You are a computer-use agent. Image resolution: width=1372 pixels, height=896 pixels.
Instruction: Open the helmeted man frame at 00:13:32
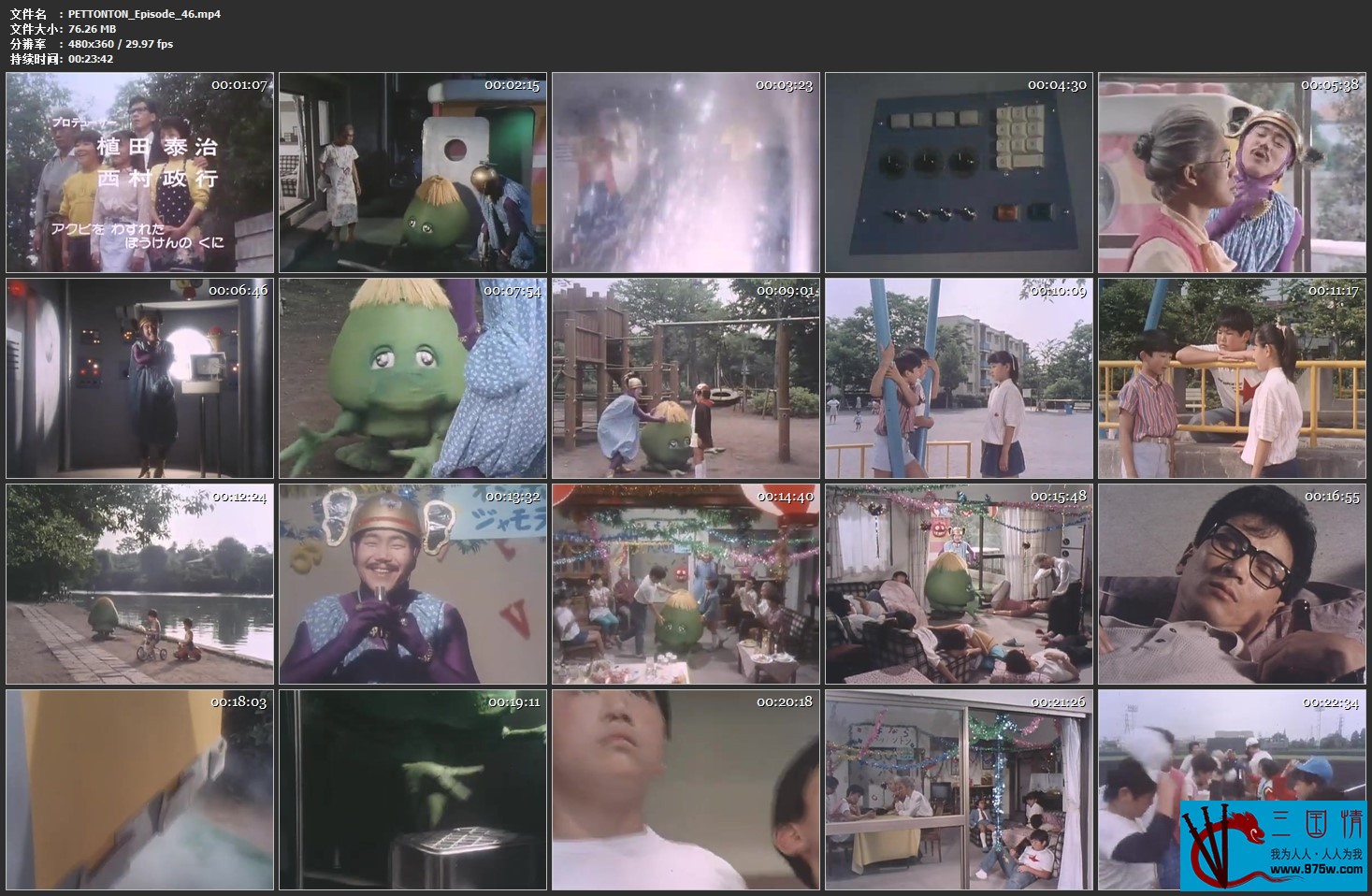(x=412, y=585)
